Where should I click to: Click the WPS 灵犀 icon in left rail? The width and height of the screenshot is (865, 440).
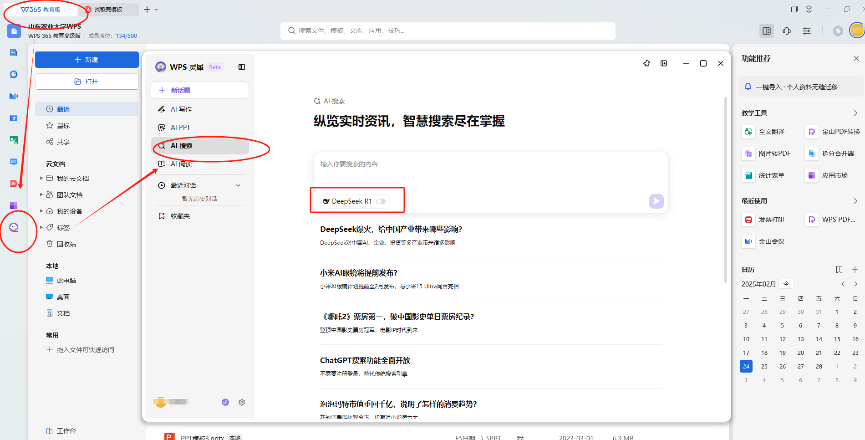click(13, 227)
